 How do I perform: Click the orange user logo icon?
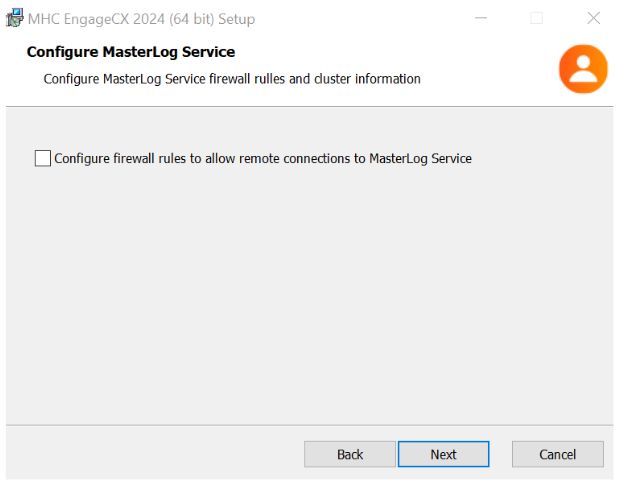click(583, 69)
